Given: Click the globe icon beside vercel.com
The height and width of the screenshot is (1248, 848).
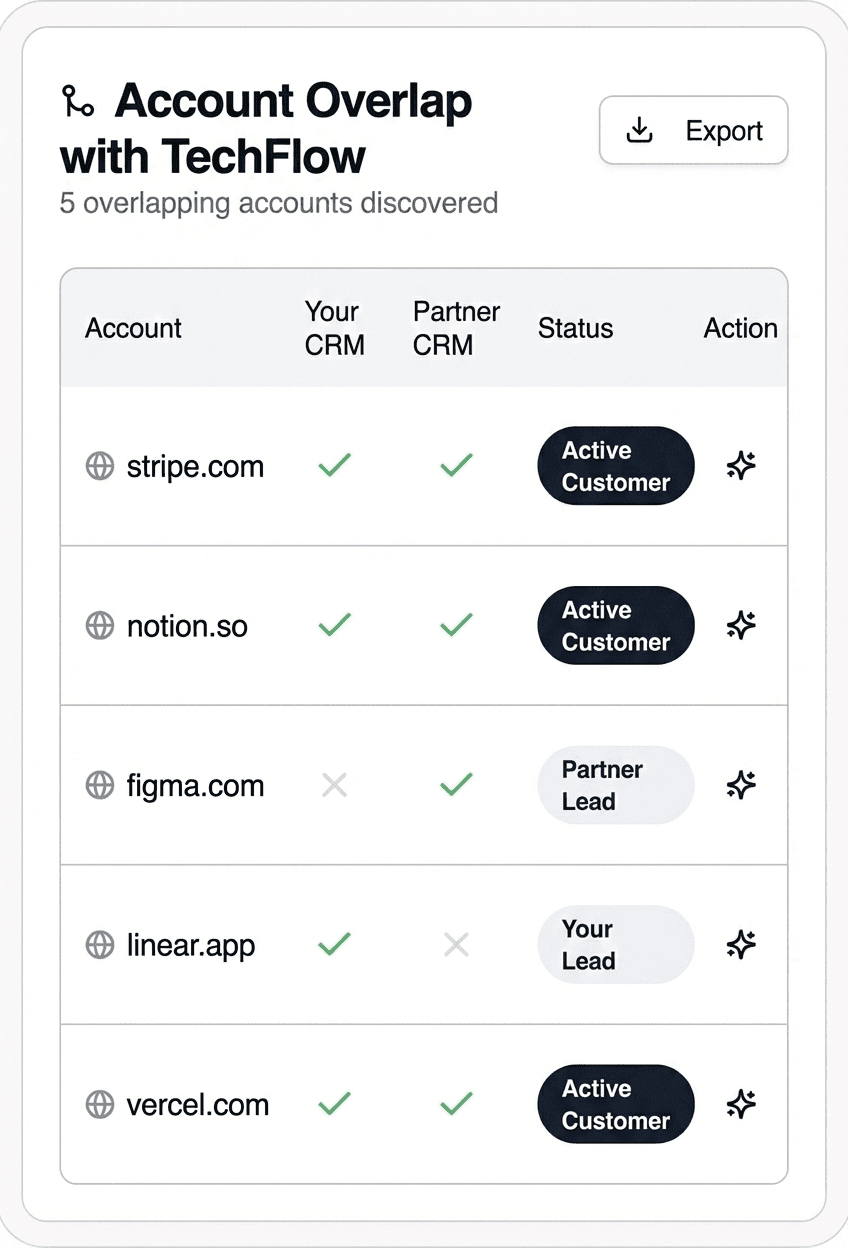Looking at the screenshot, I should click(x=100, y=1104).
